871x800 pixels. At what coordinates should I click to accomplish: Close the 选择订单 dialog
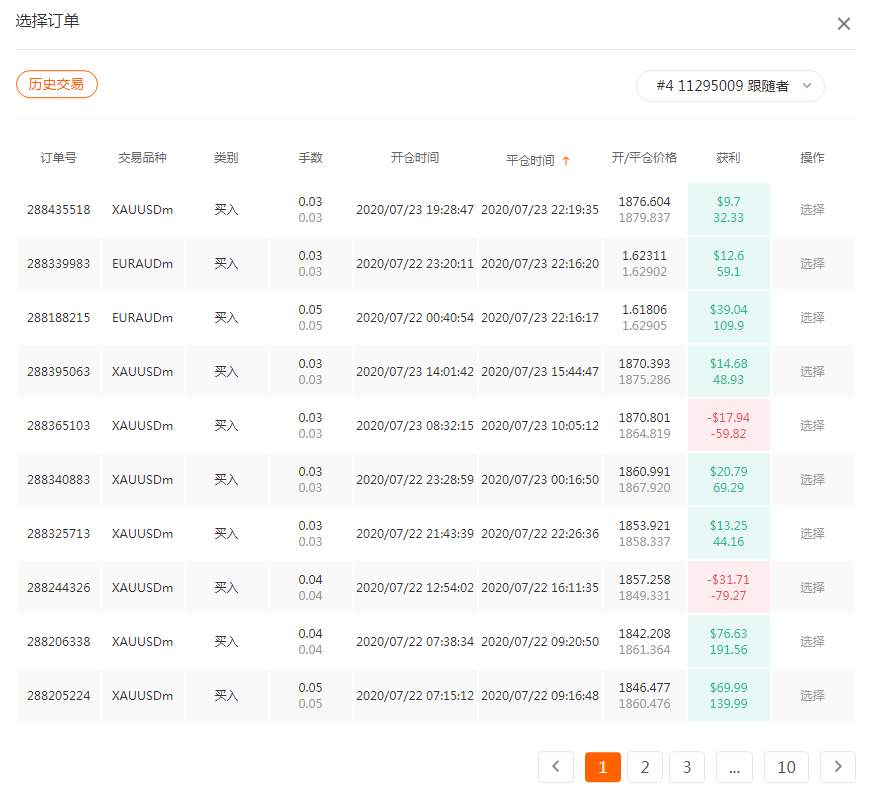coord(843,24)
